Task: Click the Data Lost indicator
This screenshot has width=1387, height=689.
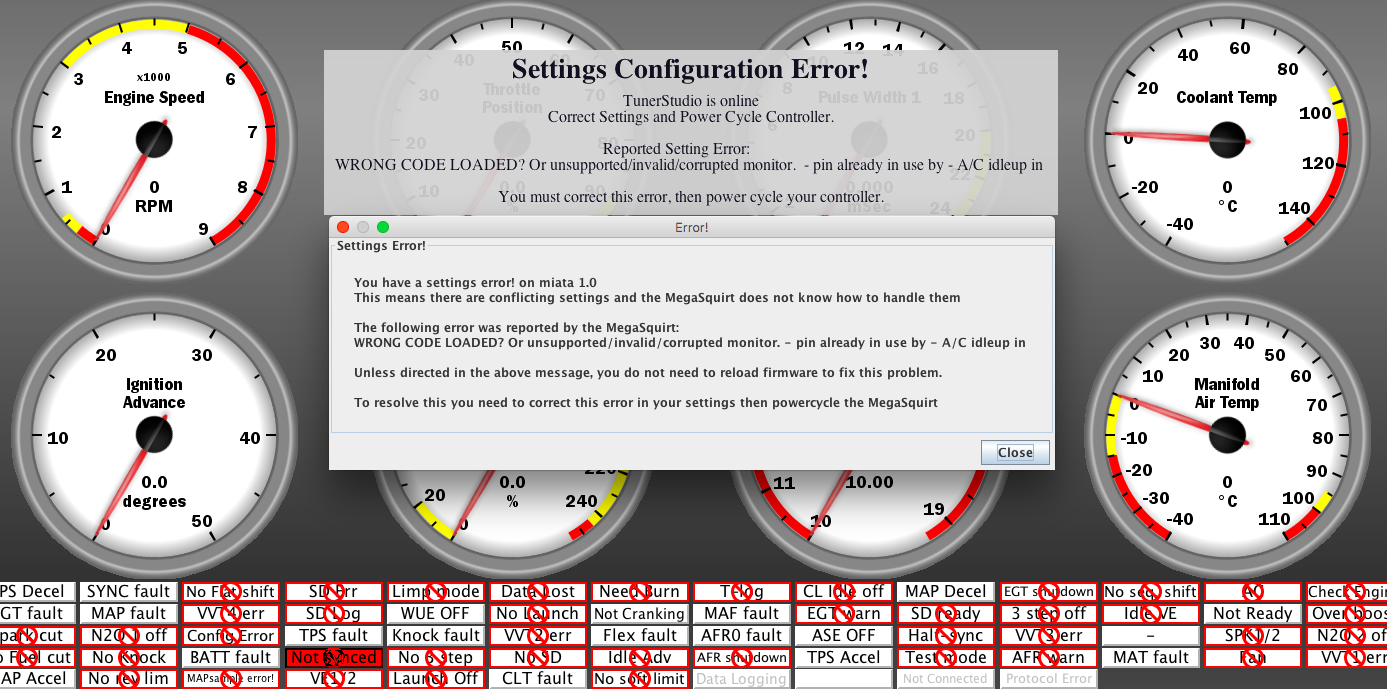Action: [537, 591]
